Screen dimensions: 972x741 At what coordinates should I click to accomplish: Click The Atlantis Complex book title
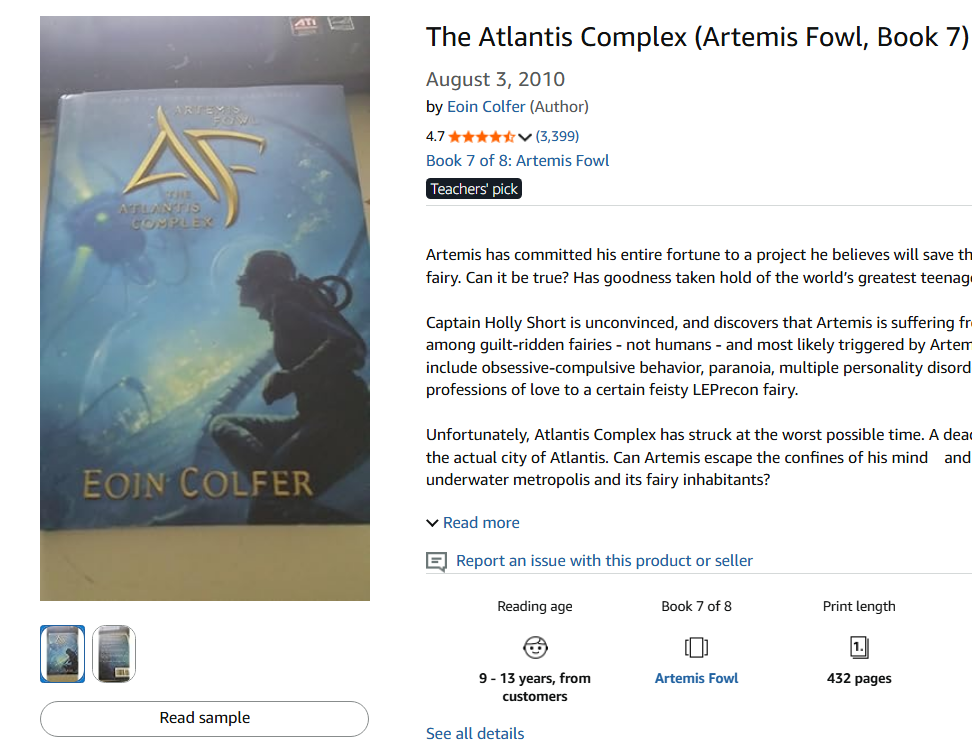pos(697,37)
